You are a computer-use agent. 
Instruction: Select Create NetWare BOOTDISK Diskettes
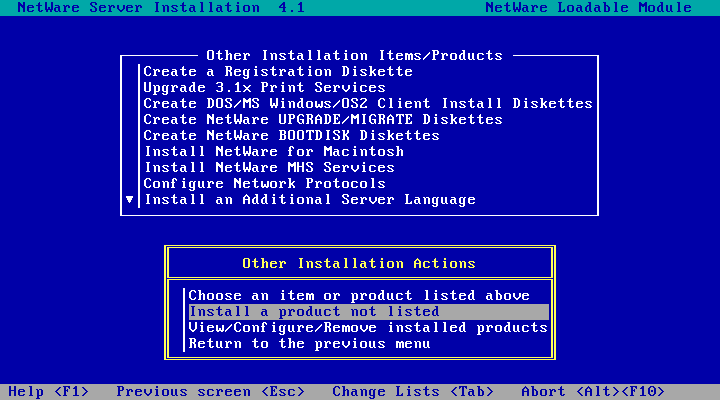pos(292,136)
